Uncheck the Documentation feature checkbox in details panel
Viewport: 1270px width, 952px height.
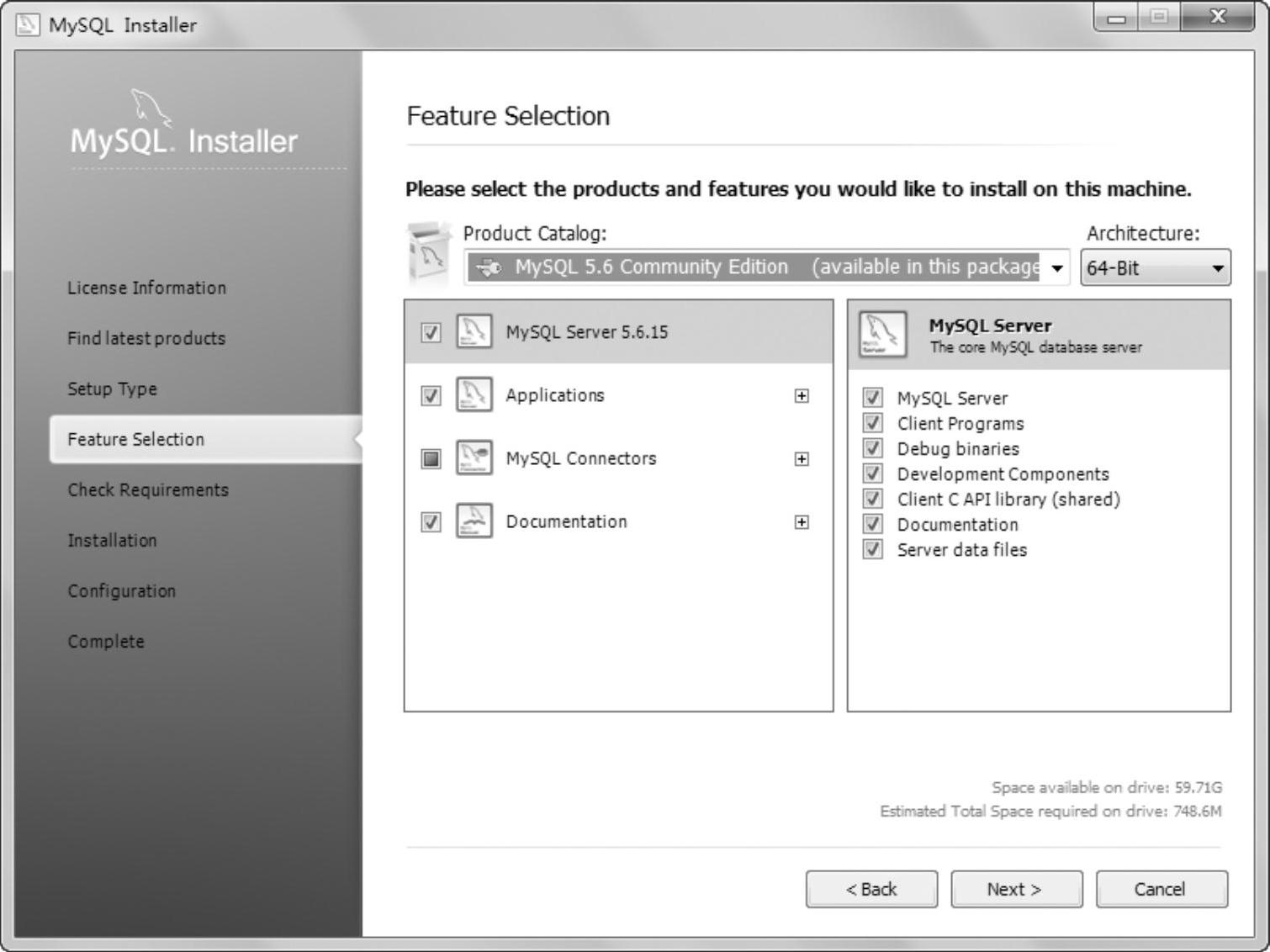(x=873, y=524)
